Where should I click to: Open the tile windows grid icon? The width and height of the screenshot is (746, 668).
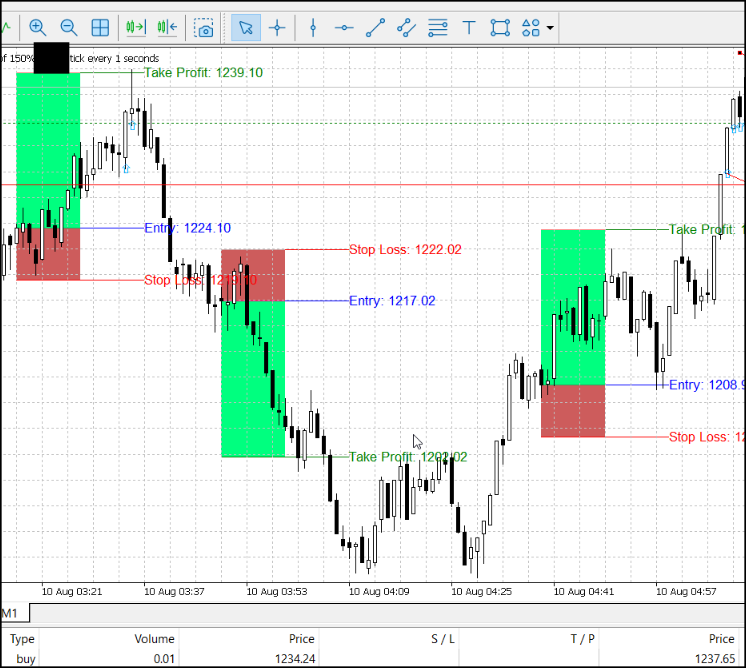(x=100, y=28)
